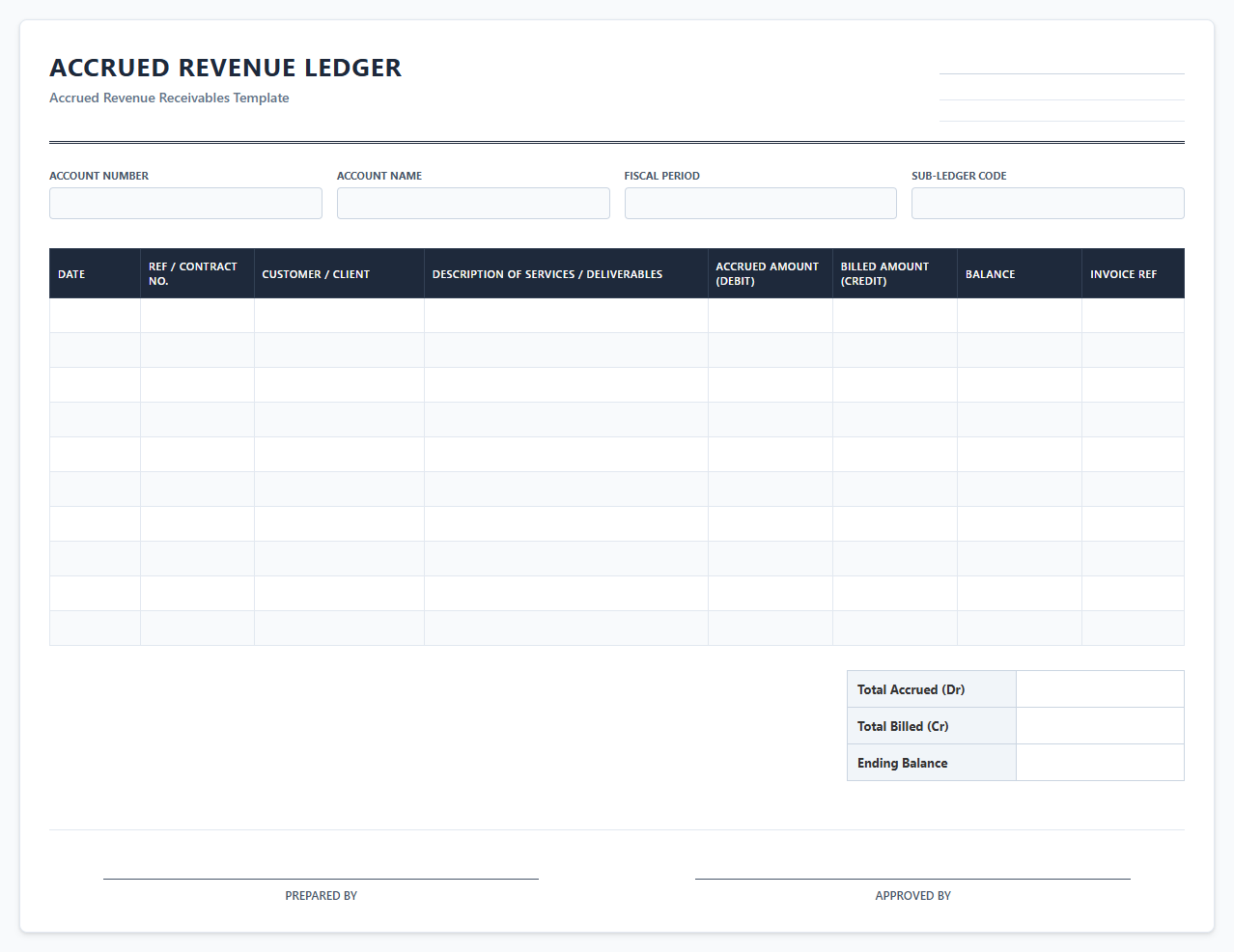
Task: Click the PREPARED BY label text
Action: click(321, 896)
